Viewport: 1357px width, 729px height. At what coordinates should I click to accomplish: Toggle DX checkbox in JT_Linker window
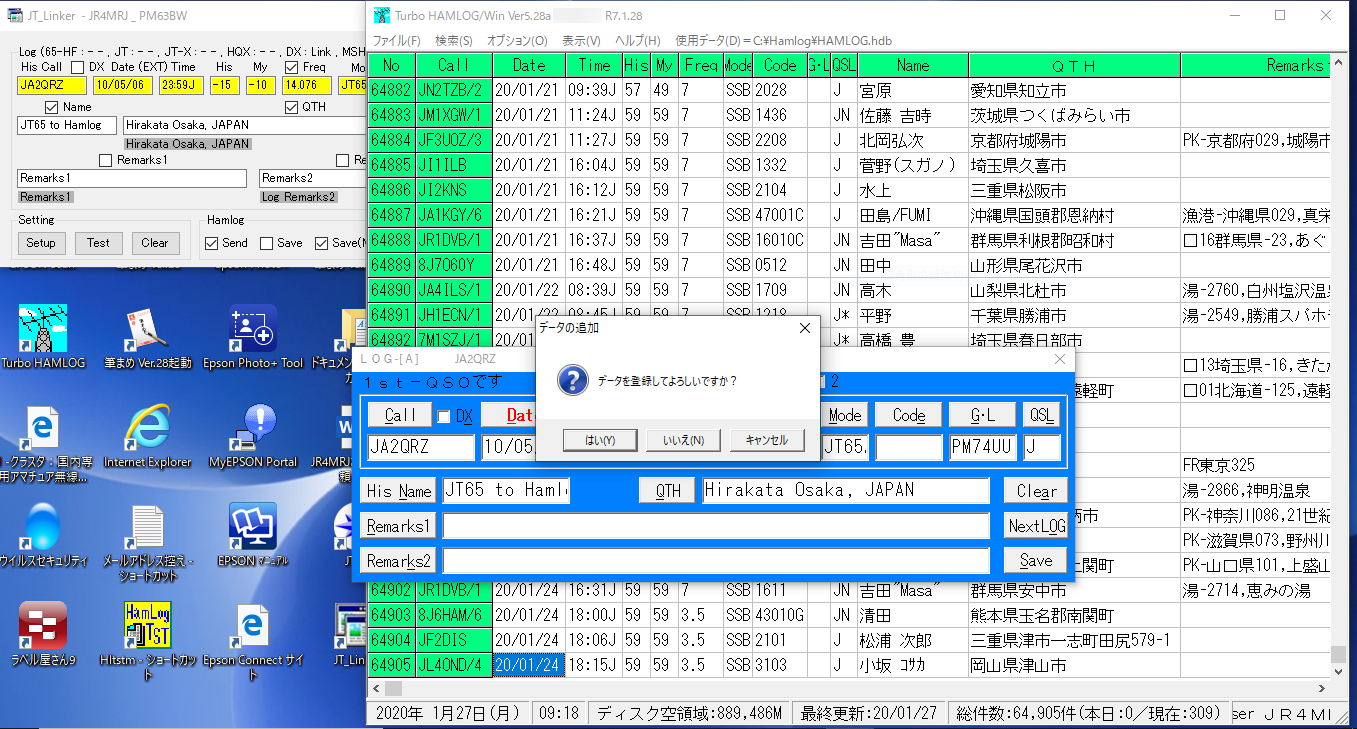point(79,67)
